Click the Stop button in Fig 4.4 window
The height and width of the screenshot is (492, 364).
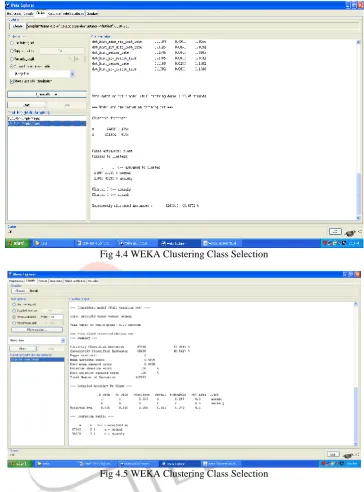pos(67,105)
